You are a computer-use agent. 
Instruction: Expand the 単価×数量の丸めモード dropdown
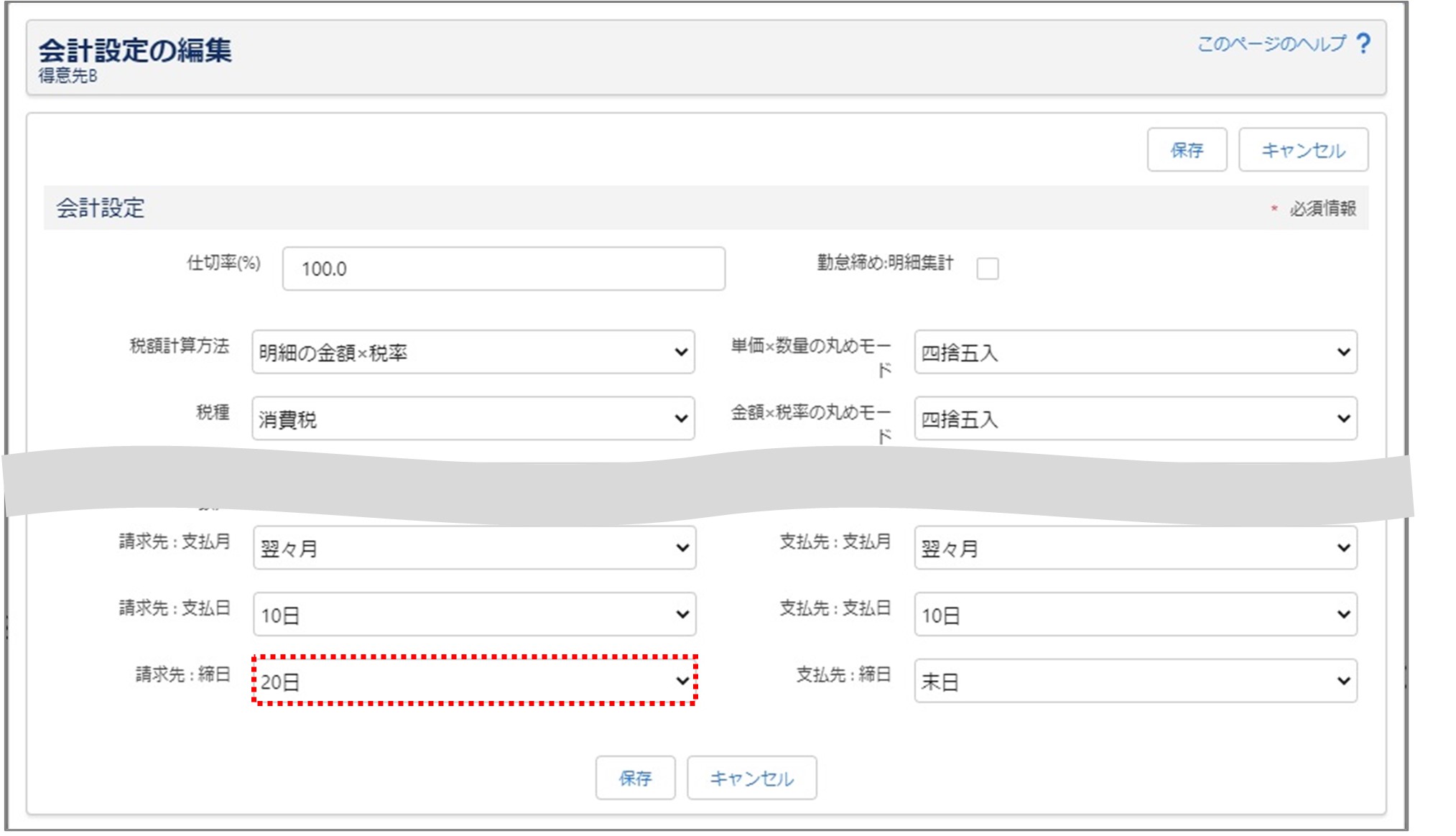click(1135, 352)
